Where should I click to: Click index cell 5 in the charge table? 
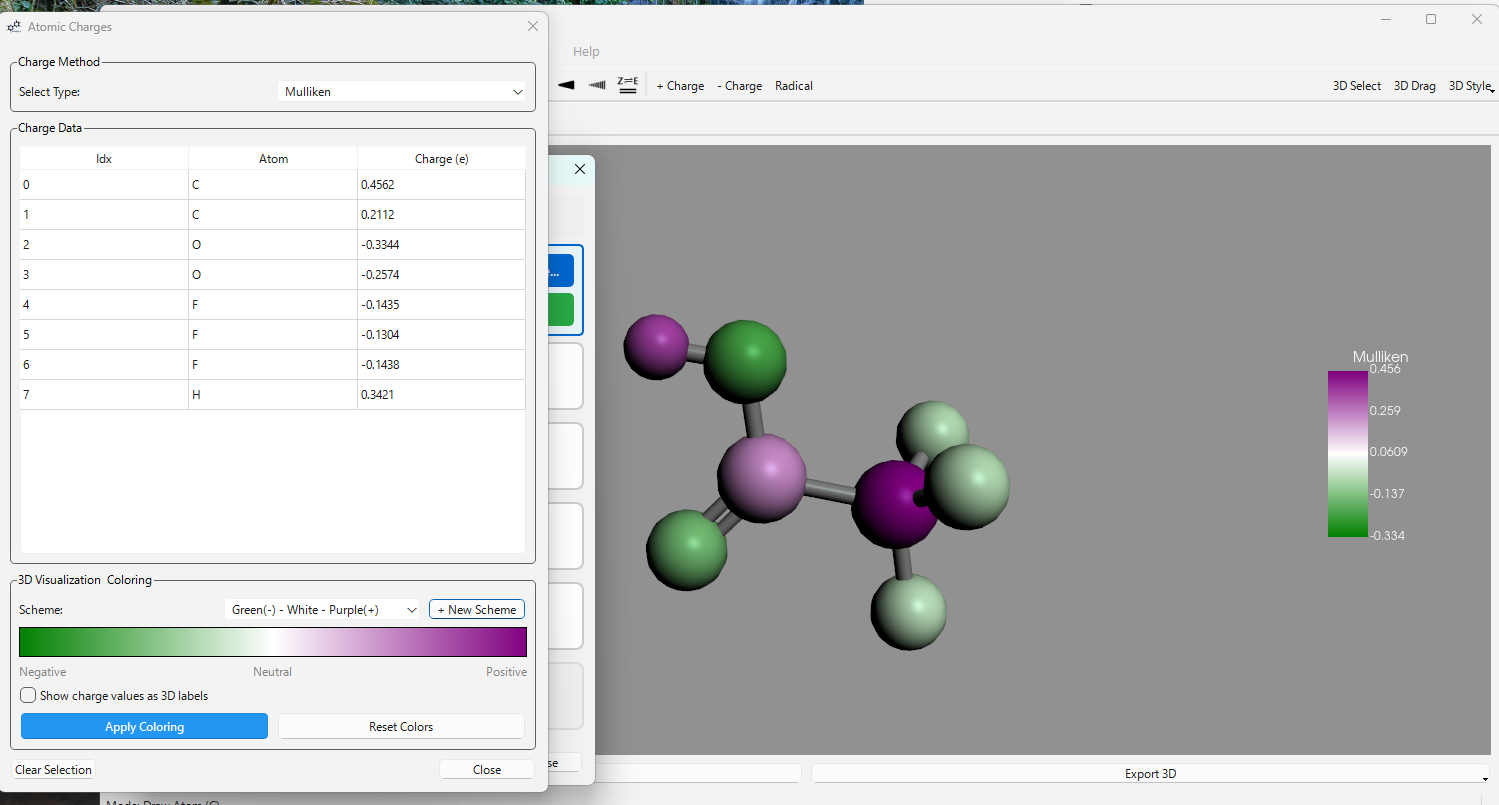[x=104, y=335]
